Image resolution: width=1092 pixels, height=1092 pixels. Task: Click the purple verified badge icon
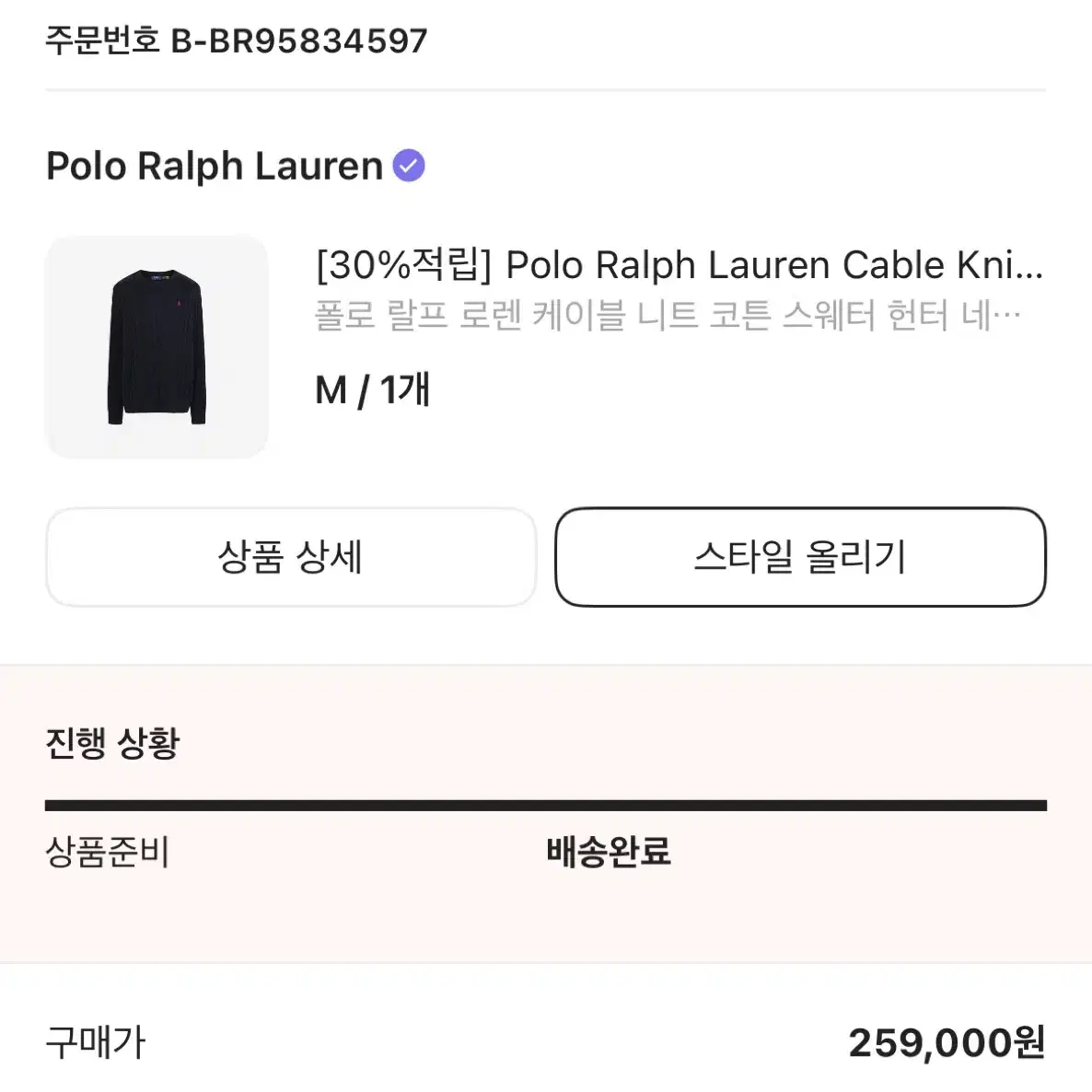409,166
